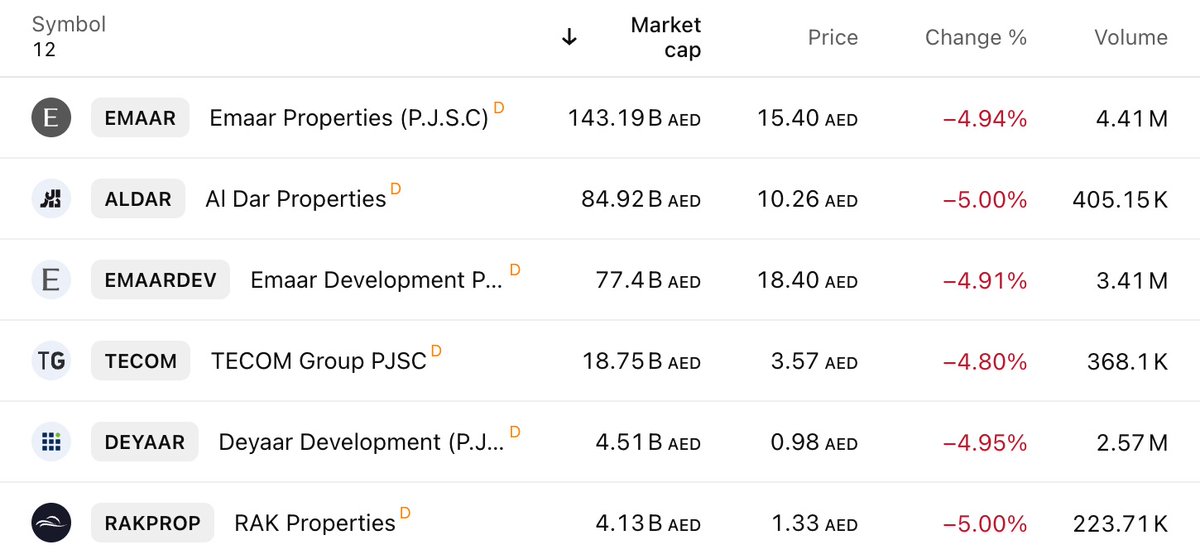1200x559 pixels.
Task: Open Deyaar Development company name link
Action: (x=361, y=442)
